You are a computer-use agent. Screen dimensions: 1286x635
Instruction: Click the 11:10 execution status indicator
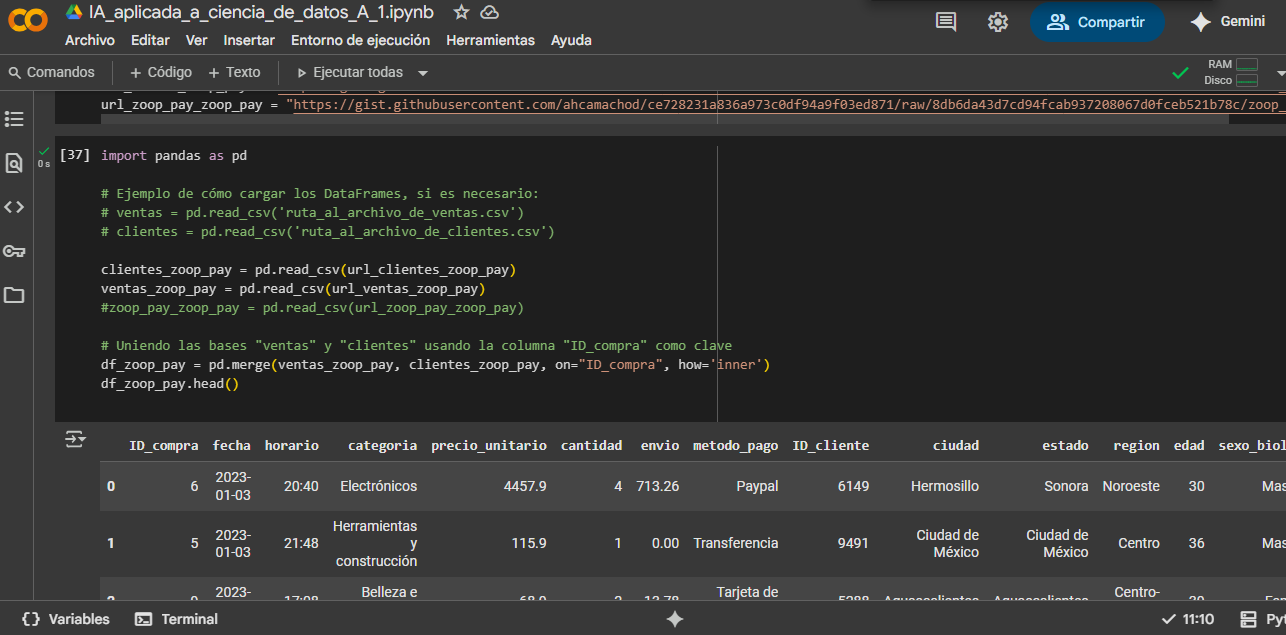[x=1187, y=619]
